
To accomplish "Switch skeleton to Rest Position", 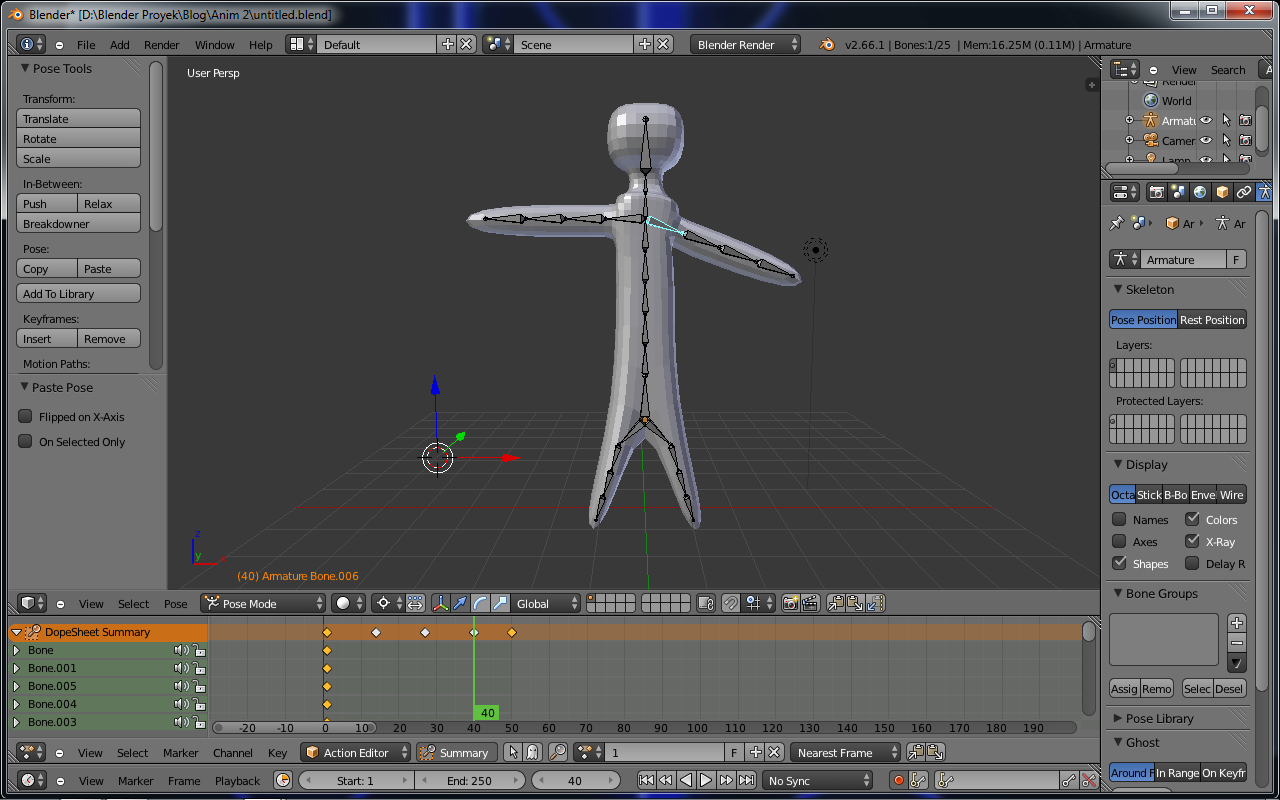I will [x=1212, y=319].
